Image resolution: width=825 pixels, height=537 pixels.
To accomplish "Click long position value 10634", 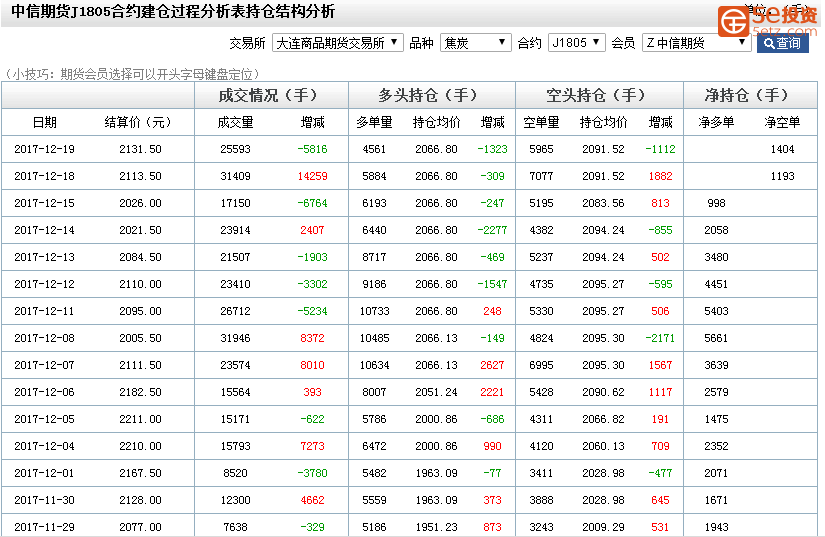I will (x=374, y=365).
